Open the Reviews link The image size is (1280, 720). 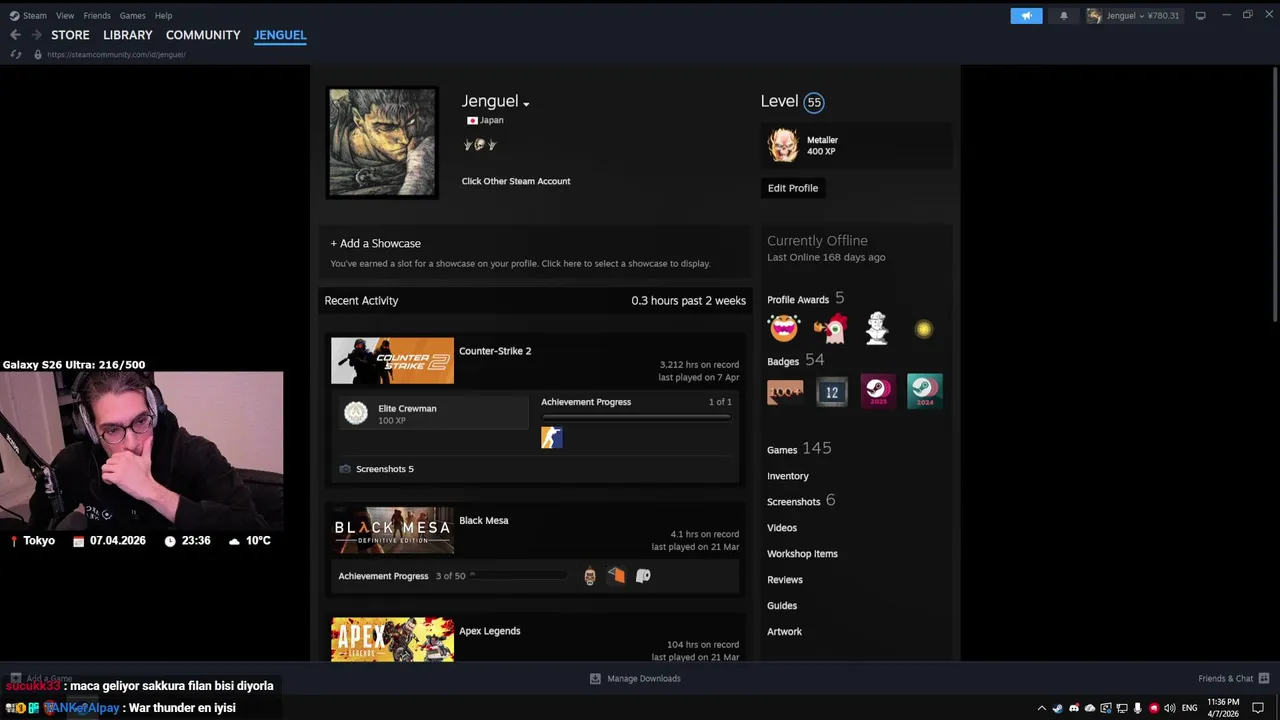[785, 580]
